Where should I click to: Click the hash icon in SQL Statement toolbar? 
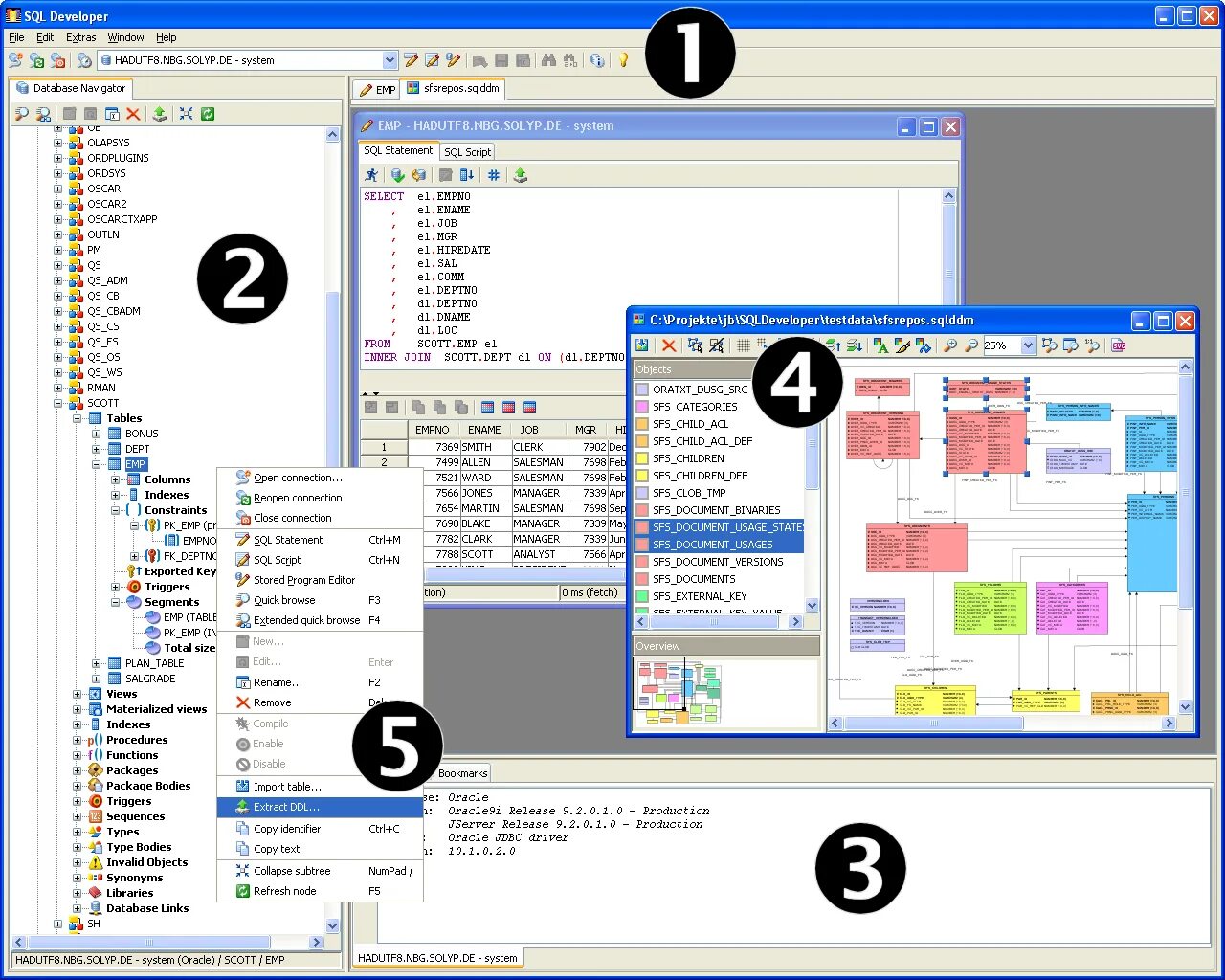(x=494, y=175)
